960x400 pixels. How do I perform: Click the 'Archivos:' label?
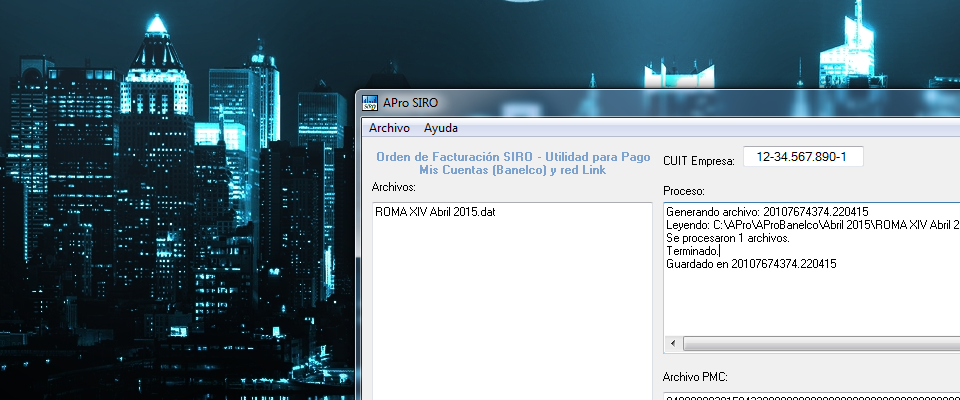(x=393, y=187)
